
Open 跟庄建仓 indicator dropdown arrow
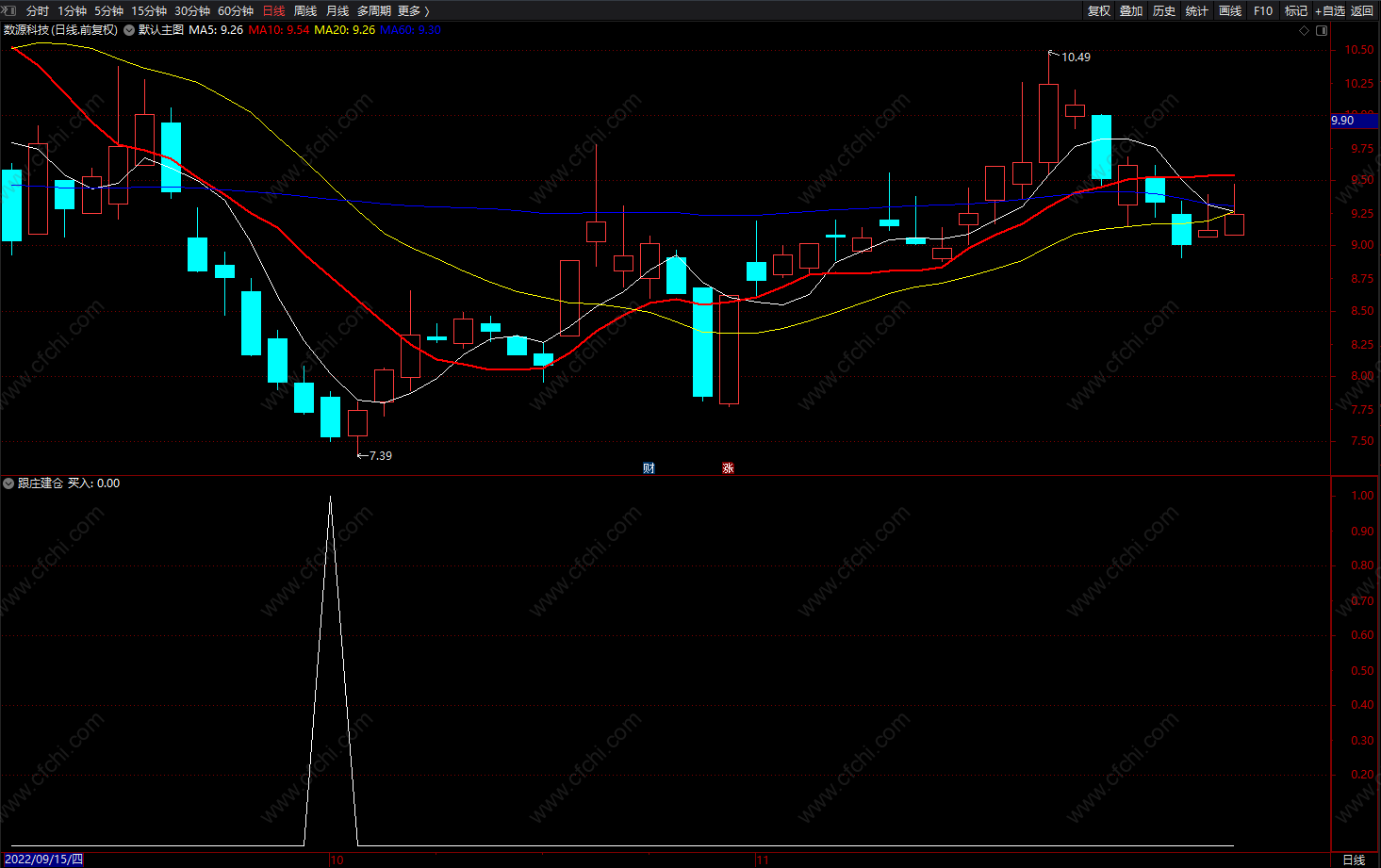[x=8, y=483]
